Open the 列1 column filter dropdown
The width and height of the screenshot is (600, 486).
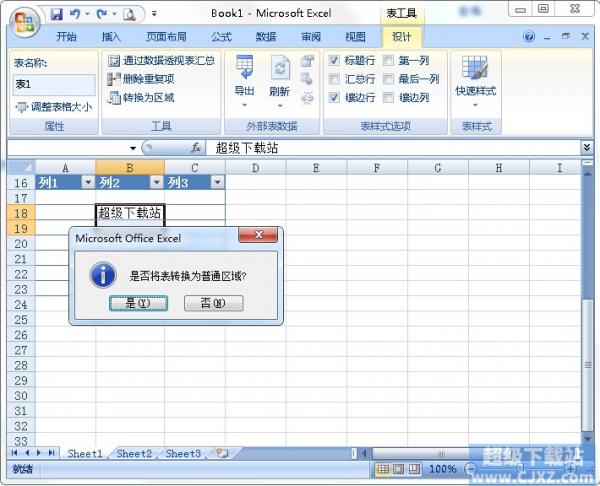(87, 183)
